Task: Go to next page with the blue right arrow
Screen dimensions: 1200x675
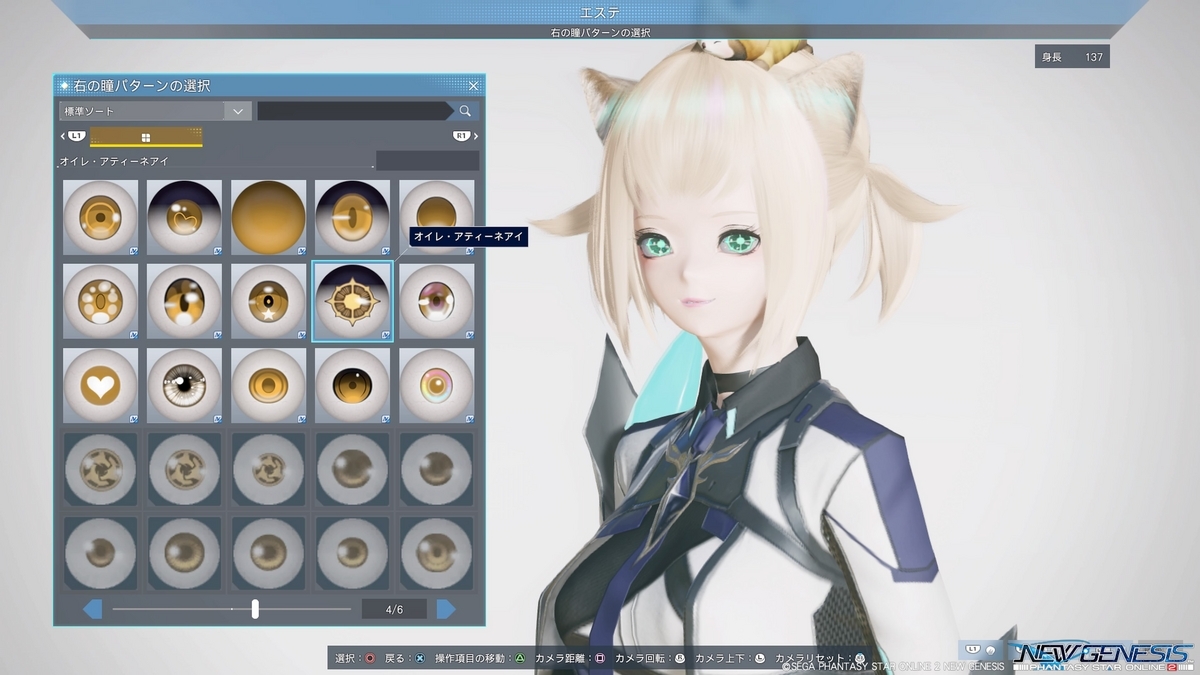Action: tap(446, 609)
